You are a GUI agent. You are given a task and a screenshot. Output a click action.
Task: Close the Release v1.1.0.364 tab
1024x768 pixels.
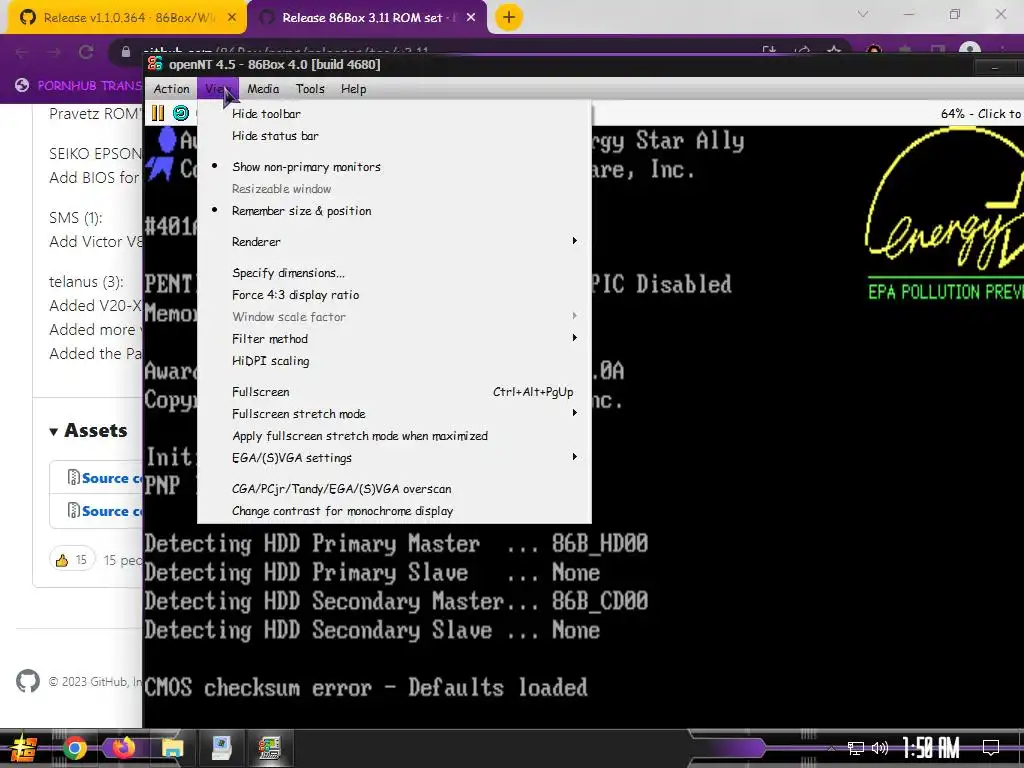(232, 18)
